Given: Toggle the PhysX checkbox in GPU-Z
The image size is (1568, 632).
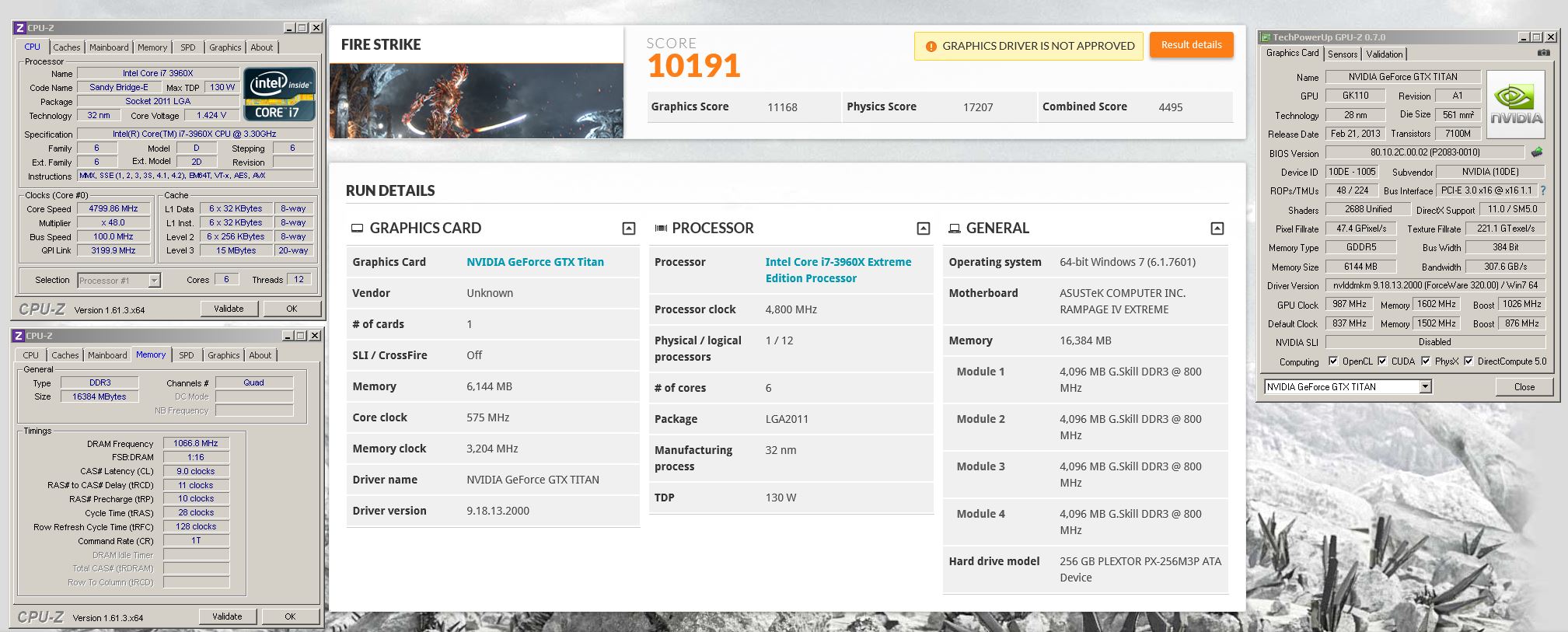Looking at the screenshot, I should point(1426,361).
